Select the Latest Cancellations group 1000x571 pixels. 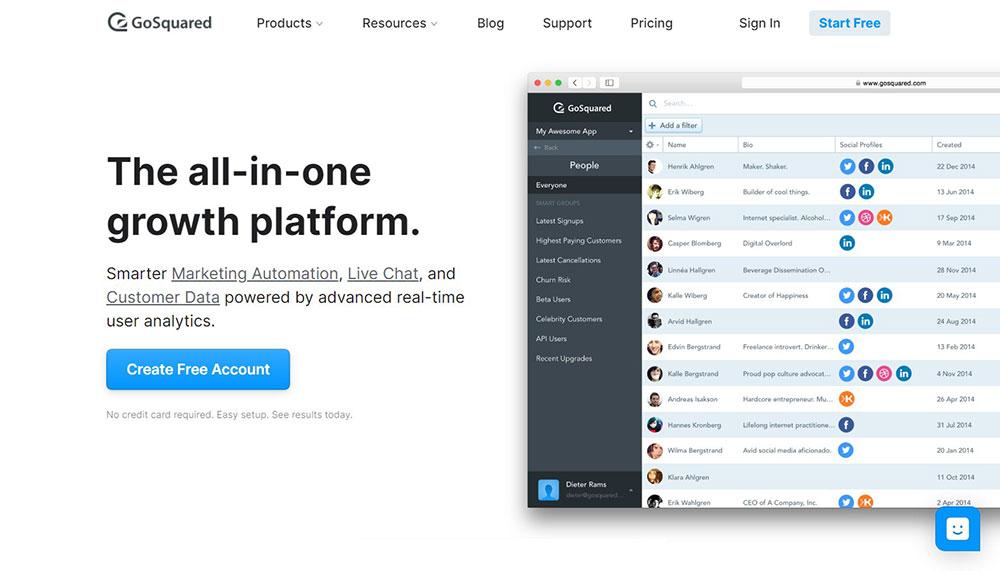point(568,260)
